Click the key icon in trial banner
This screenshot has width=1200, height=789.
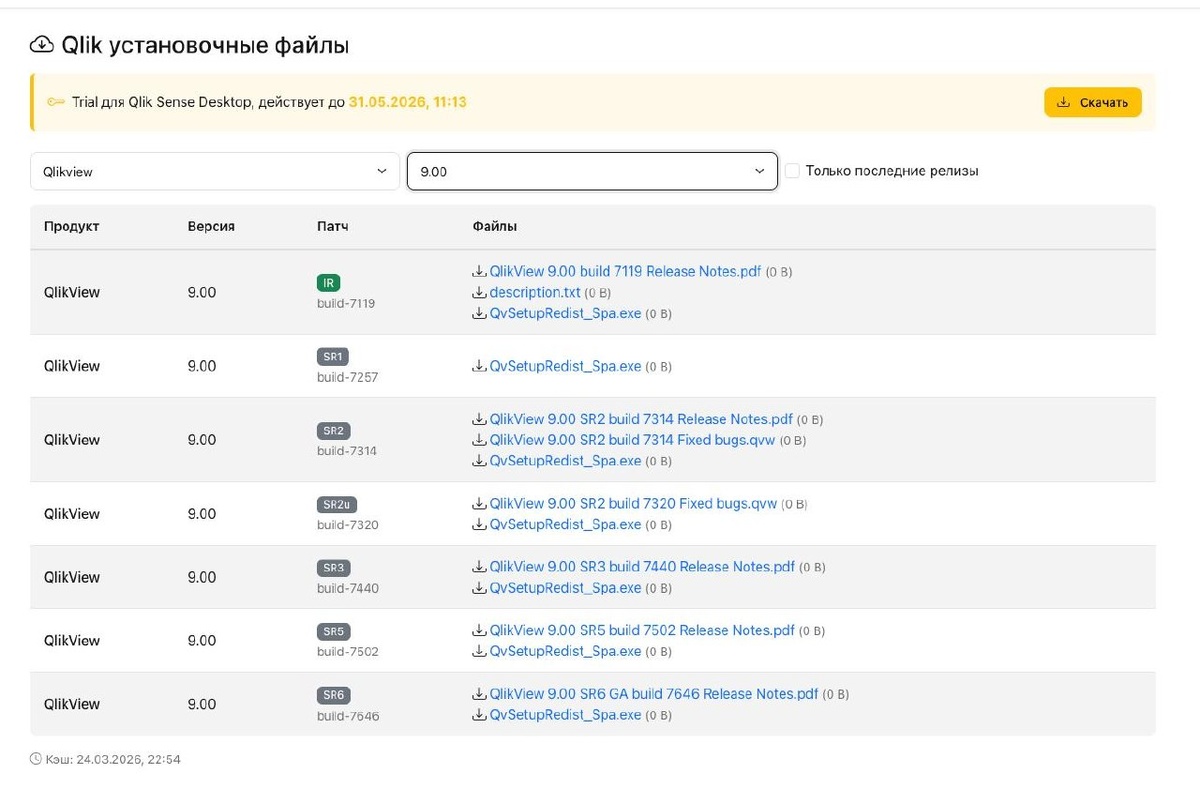(56, 102)
